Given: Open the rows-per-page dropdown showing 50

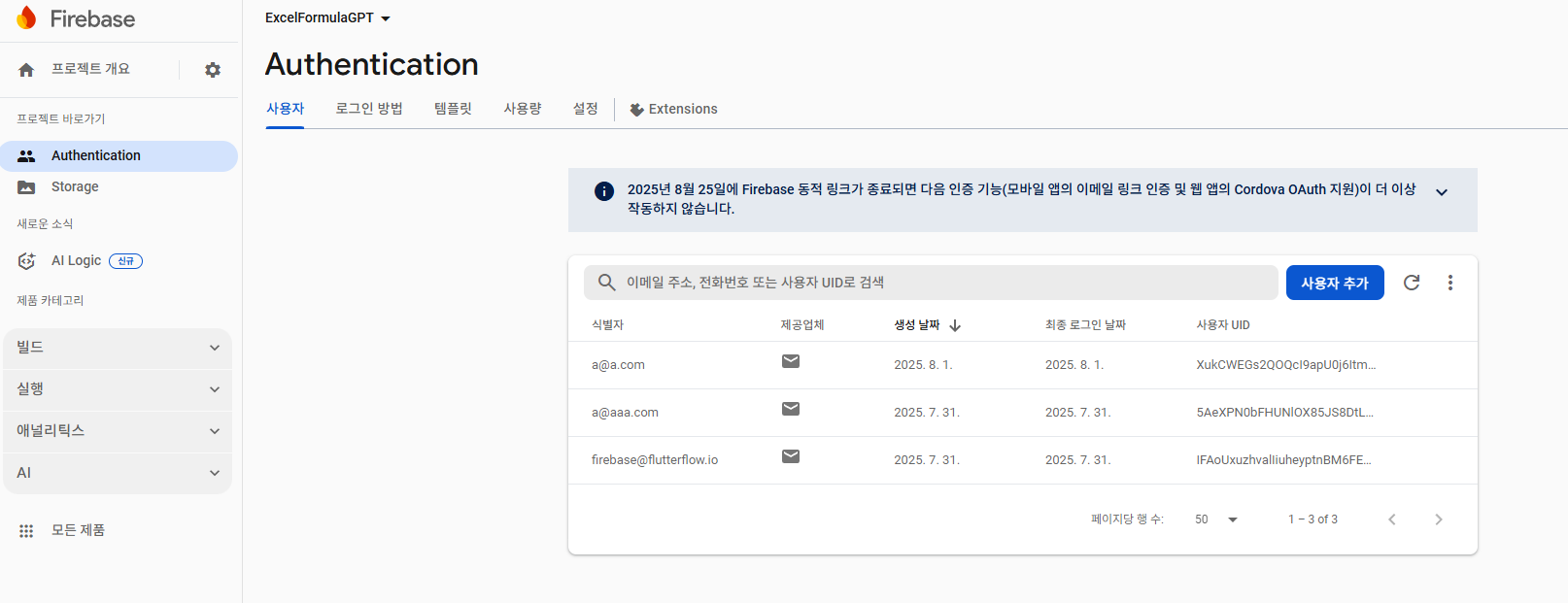Looking at the screenshot, I should (x=1216, y=519).
